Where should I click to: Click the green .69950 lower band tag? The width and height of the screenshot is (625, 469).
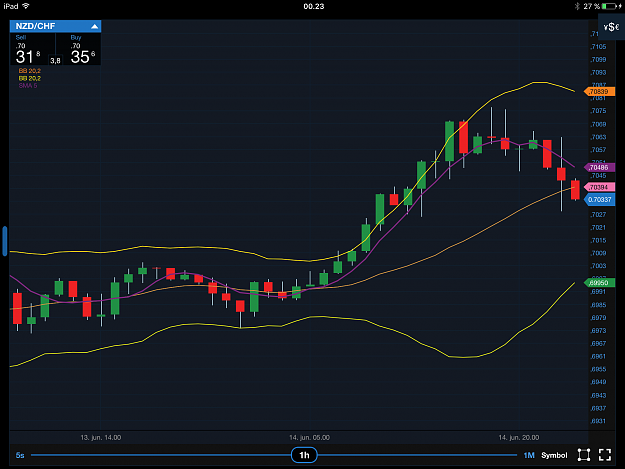point(599,283)
